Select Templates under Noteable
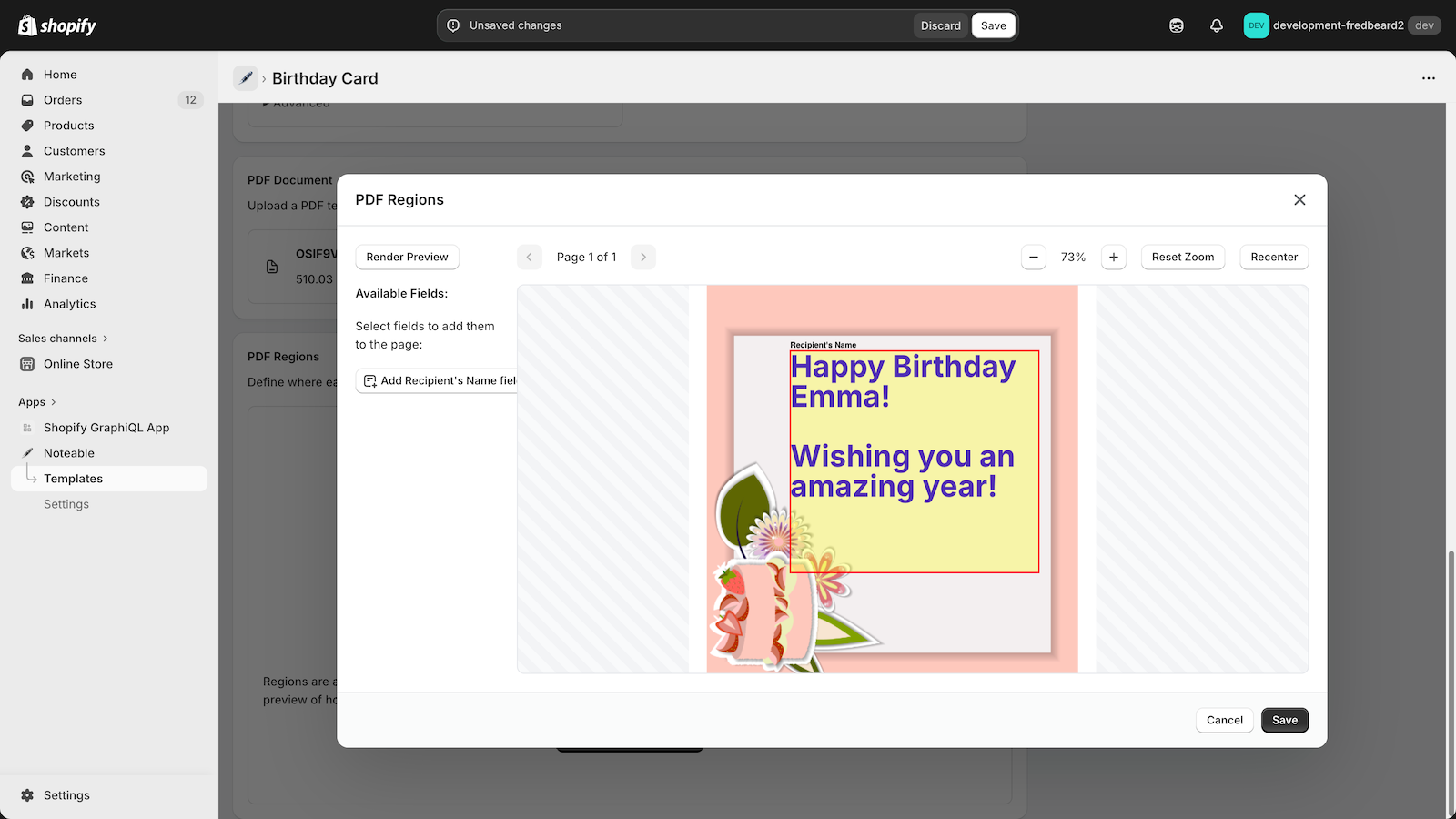The image size is (1456, 819). click(74, 478)
